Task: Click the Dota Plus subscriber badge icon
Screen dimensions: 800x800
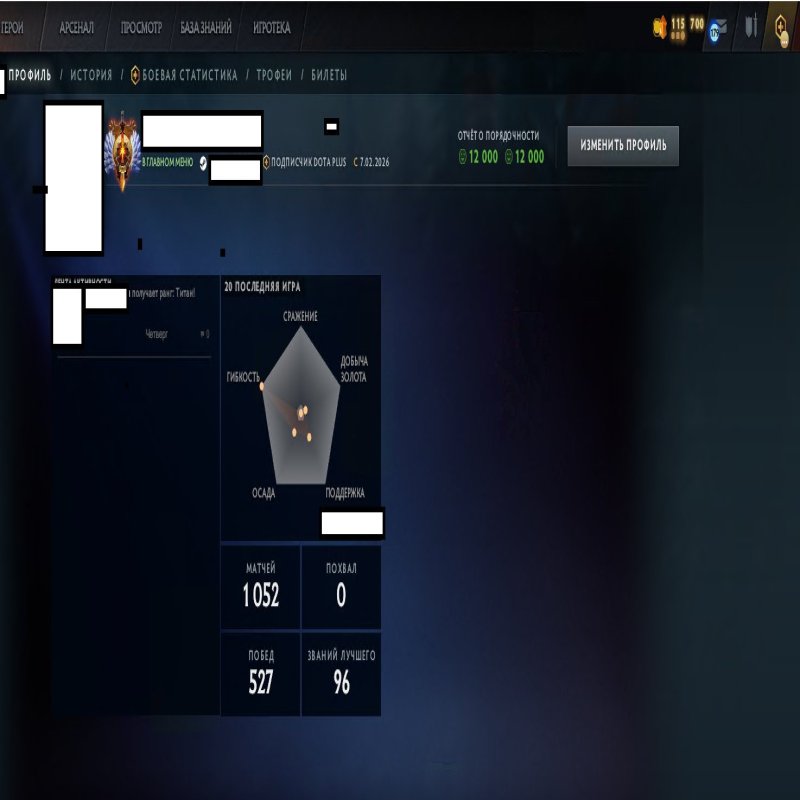Action: tap(266, 162)
